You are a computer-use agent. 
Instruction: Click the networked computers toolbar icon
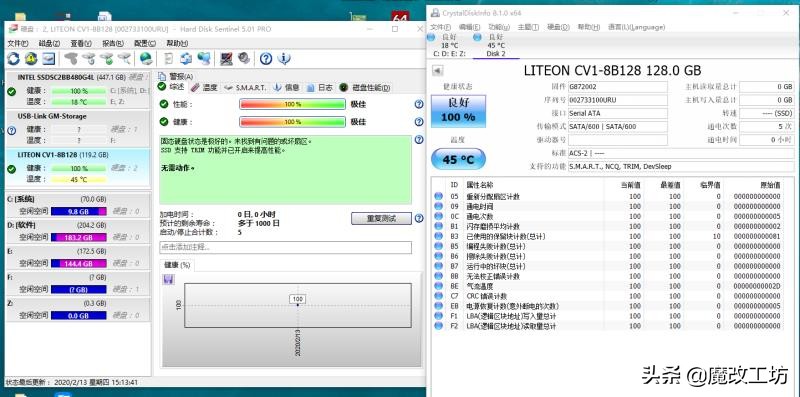click(x=187, y=59)
